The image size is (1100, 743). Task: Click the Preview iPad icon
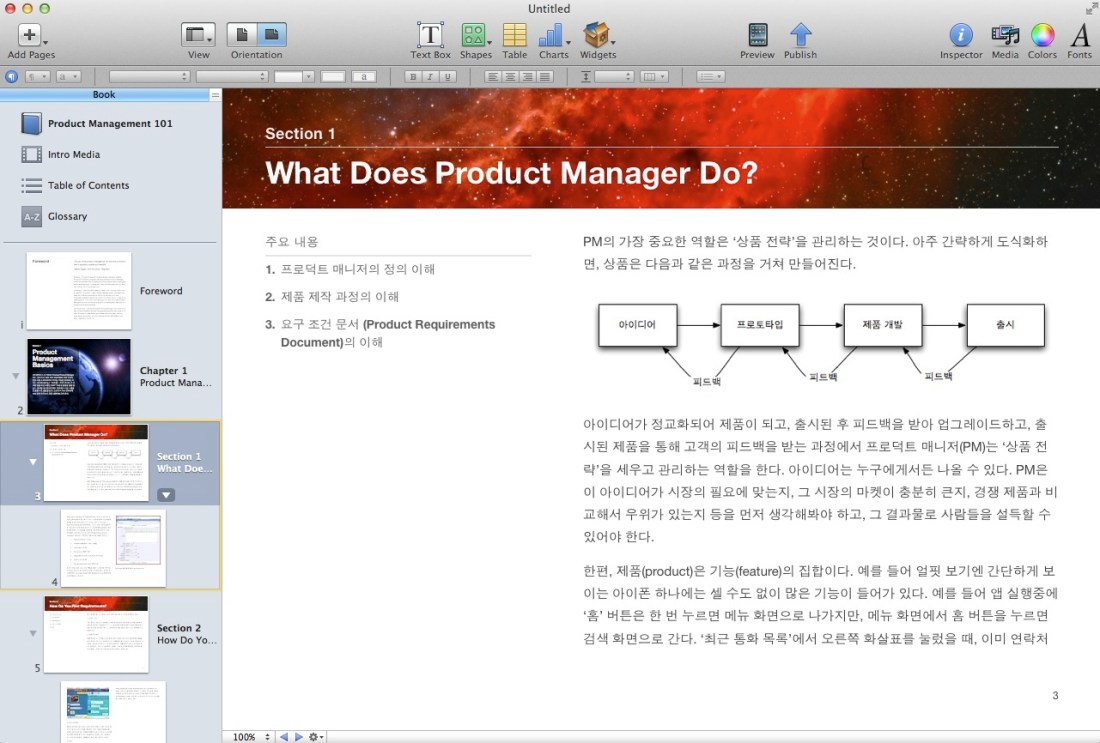coord(757,36)
